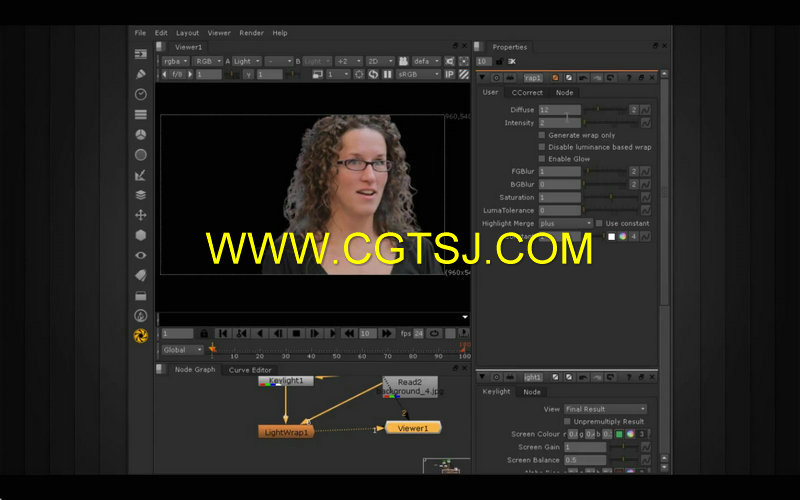
Task: Open the Transform nodes move-arrows icon
Action: (x=141, y=215)
